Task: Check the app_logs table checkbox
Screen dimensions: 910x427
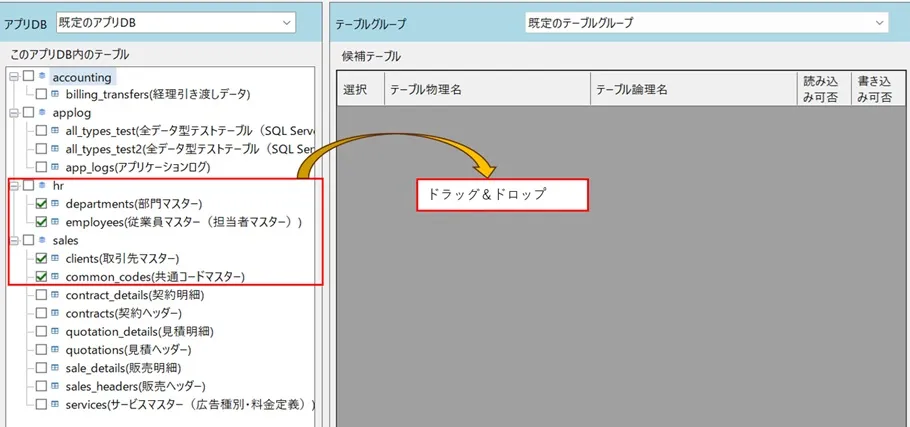Action: 41,167
